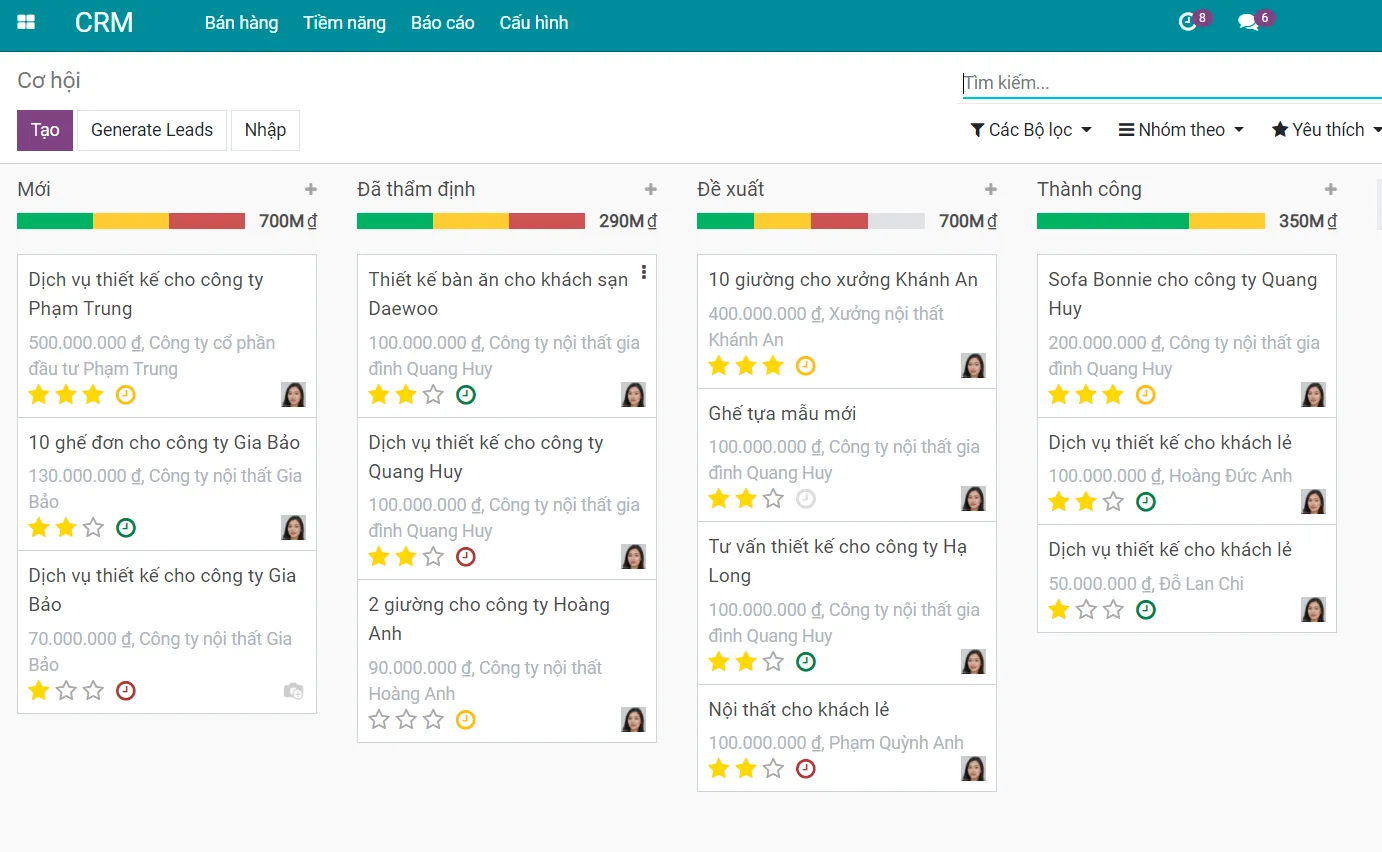Set third priority star on 10 ghế đơn Gia Bảo card
This screenshot has height=852, width=1382.
(x=93, y=527)
